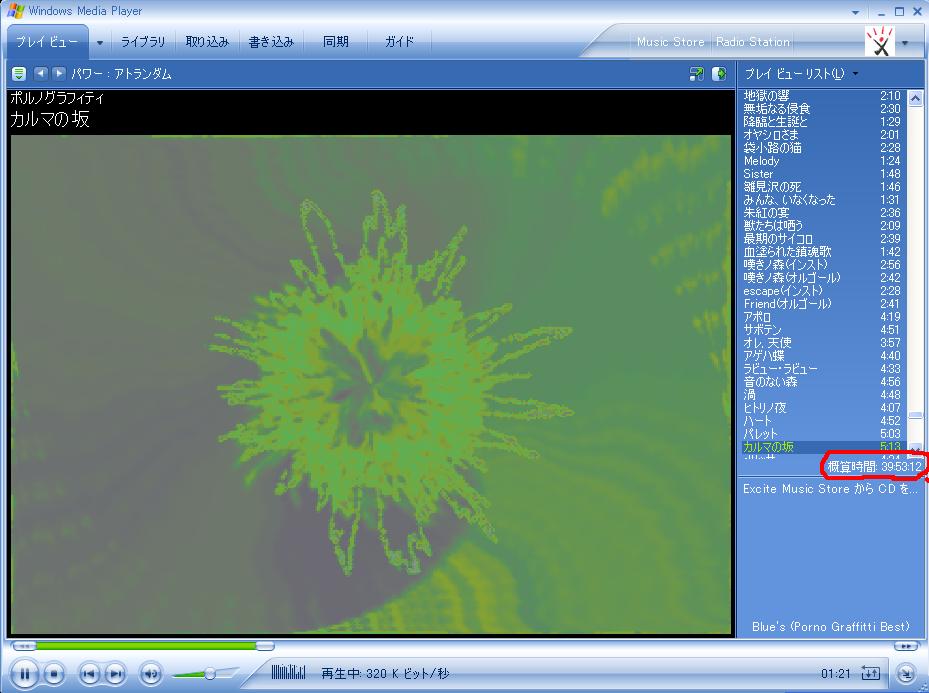Toggle shuffle/repeat icon beside elapsed time
929x693 pixels.
point(870,673)
